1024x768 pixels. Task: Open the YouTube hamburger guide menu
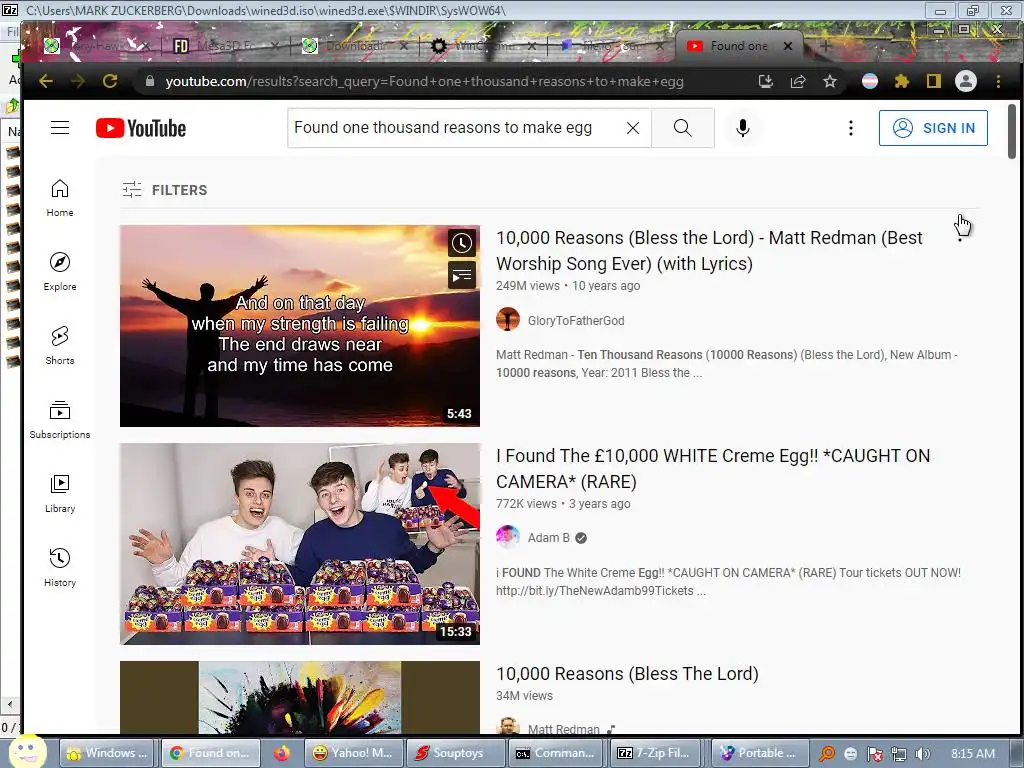(x=60, y=127)
